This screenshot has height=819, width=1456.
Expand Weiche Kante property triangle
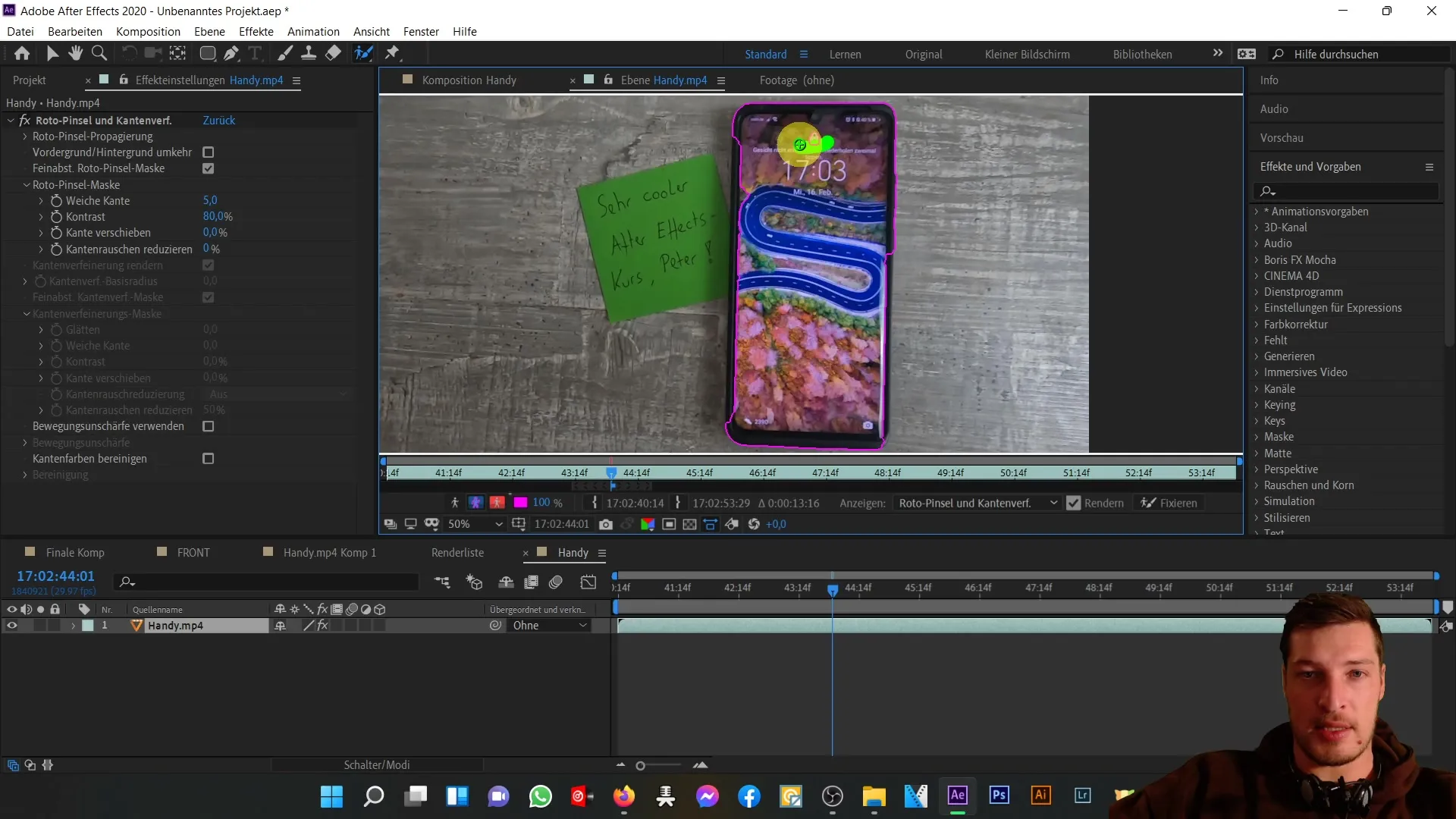41,200
